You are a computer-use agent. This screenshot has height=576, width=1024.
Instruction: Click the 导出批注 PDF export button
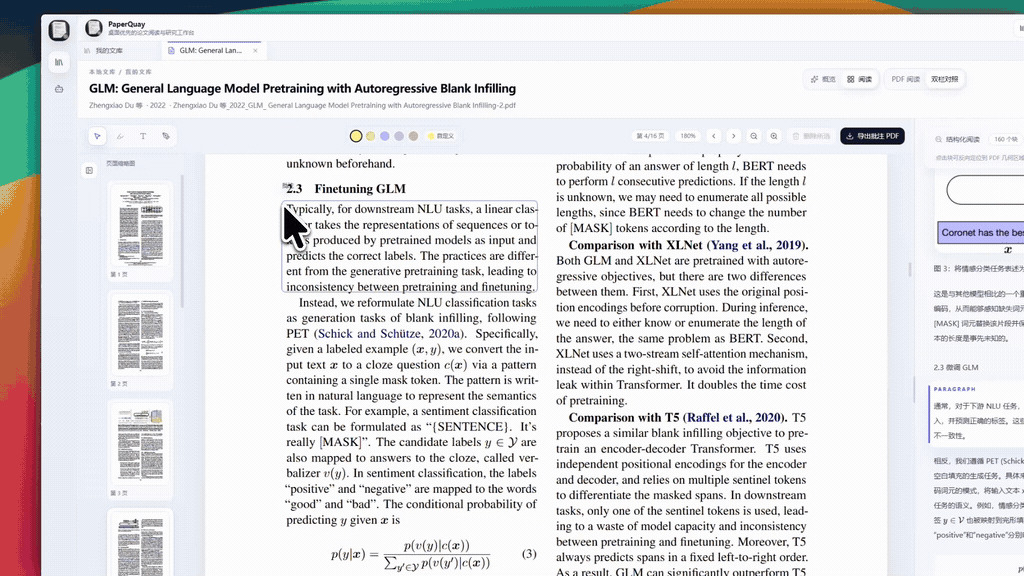point(872,136)
